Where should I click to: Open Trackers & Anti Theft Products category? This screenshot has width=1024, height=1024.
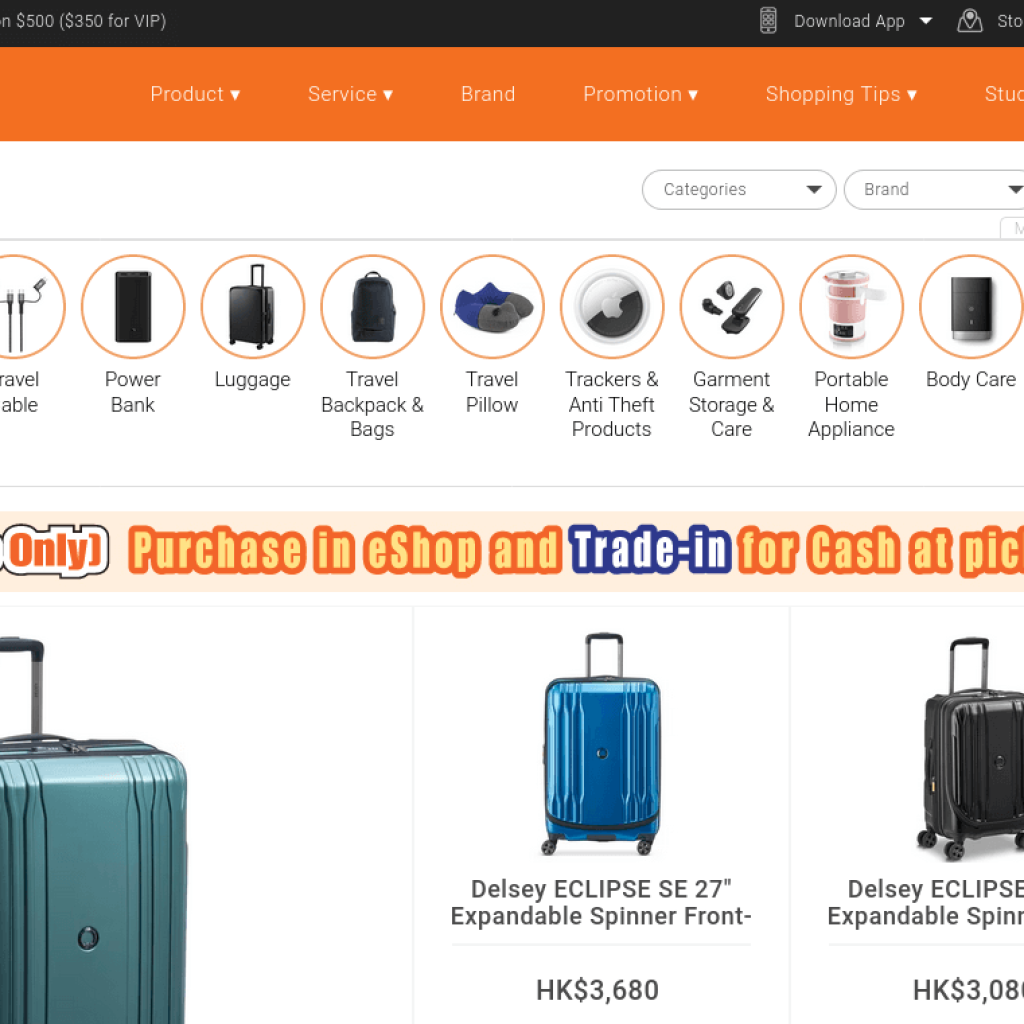(612, 307)
